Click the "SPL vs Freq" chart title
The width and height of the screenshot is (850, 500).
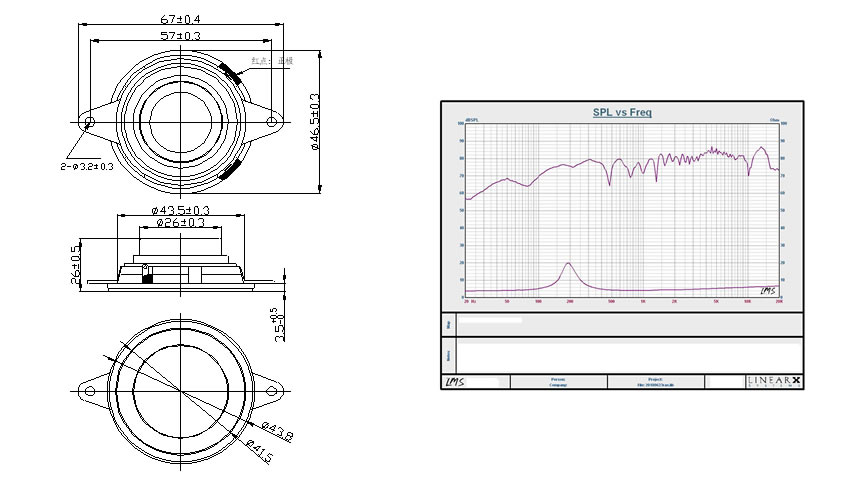[x=622, y=113]
